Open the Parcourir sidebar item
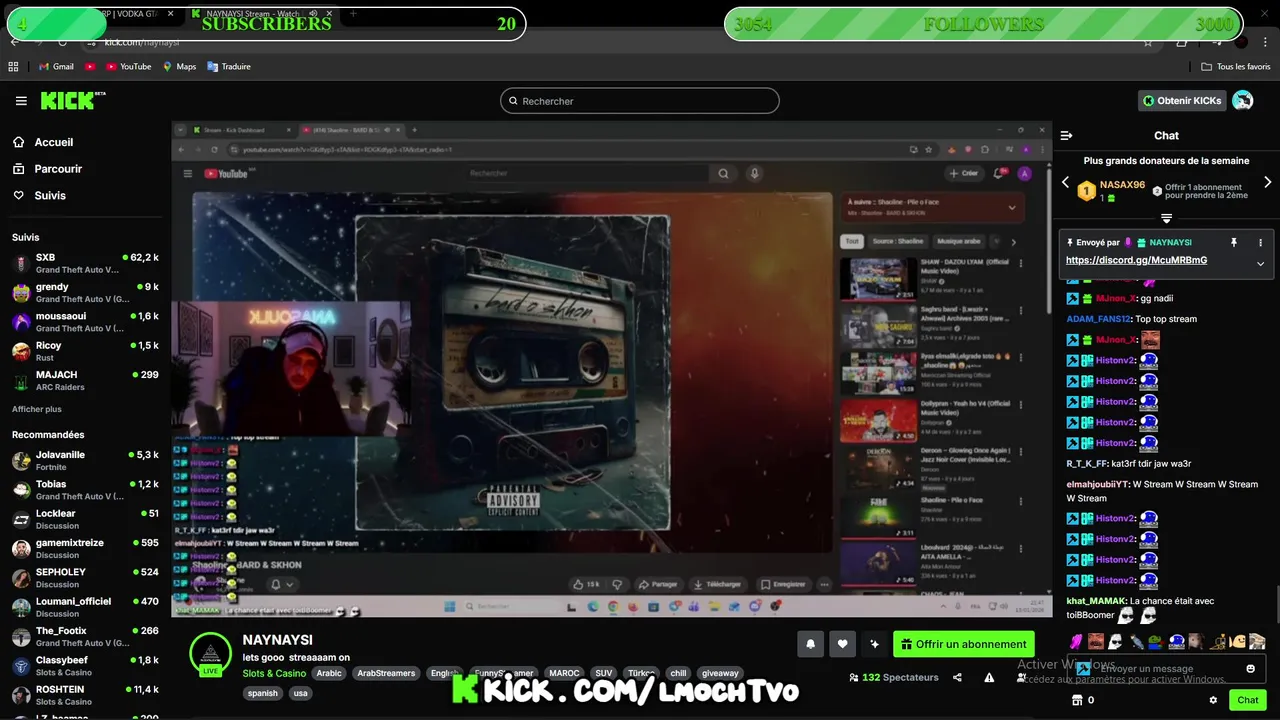 (x=86, y=169)
